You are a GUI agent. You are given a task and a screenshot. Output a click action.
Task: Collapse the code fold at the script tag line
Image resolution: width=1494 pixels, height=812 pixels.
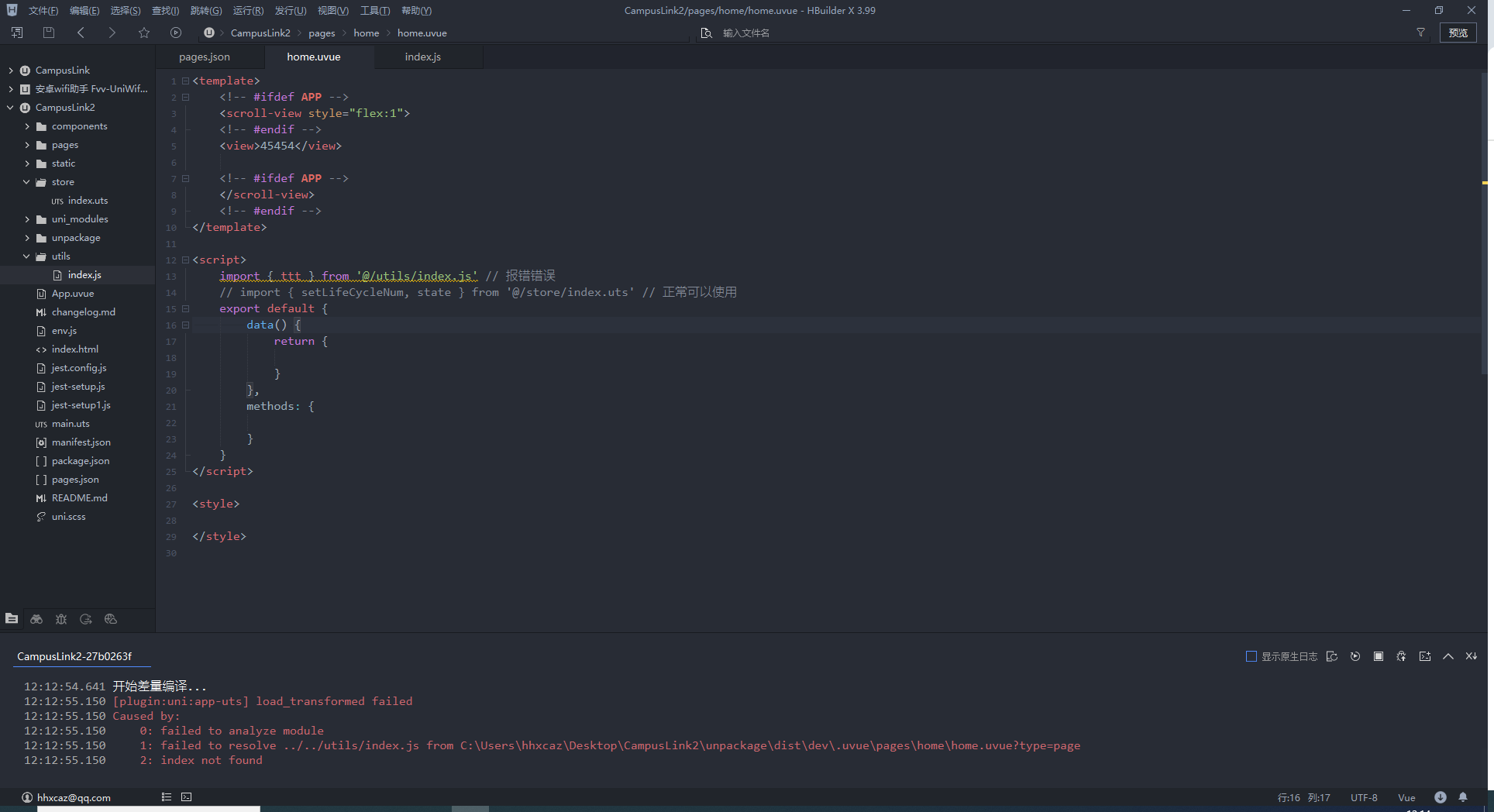point(185,260)
